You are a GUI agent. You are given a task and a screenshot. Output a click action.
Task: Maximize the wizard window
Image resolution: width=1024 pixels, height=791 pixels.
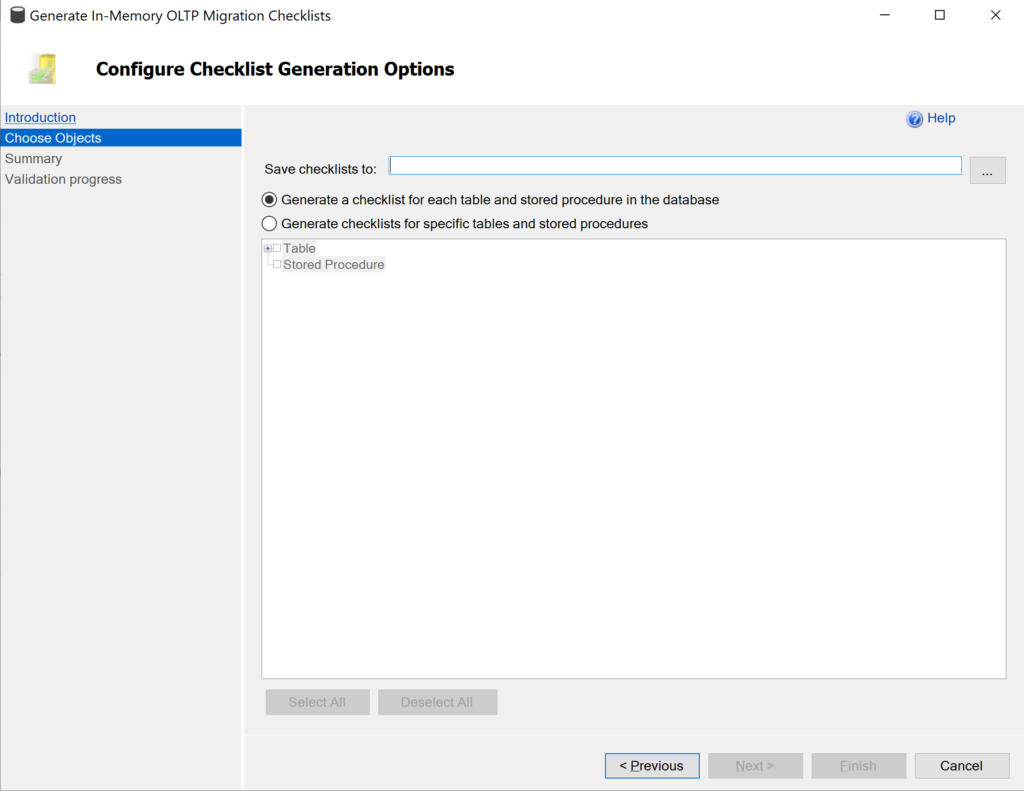(940, 15)
